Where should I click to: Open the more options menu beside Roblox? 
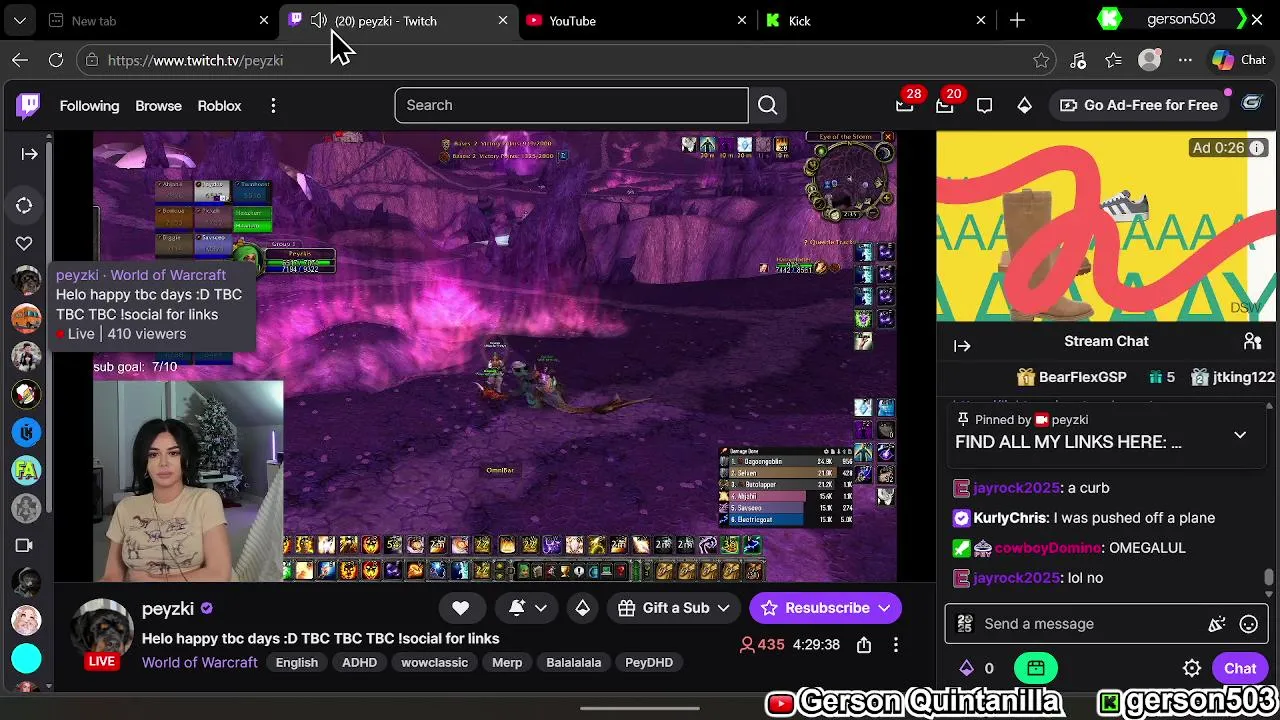pyautogui.click(x=273, y=105)
